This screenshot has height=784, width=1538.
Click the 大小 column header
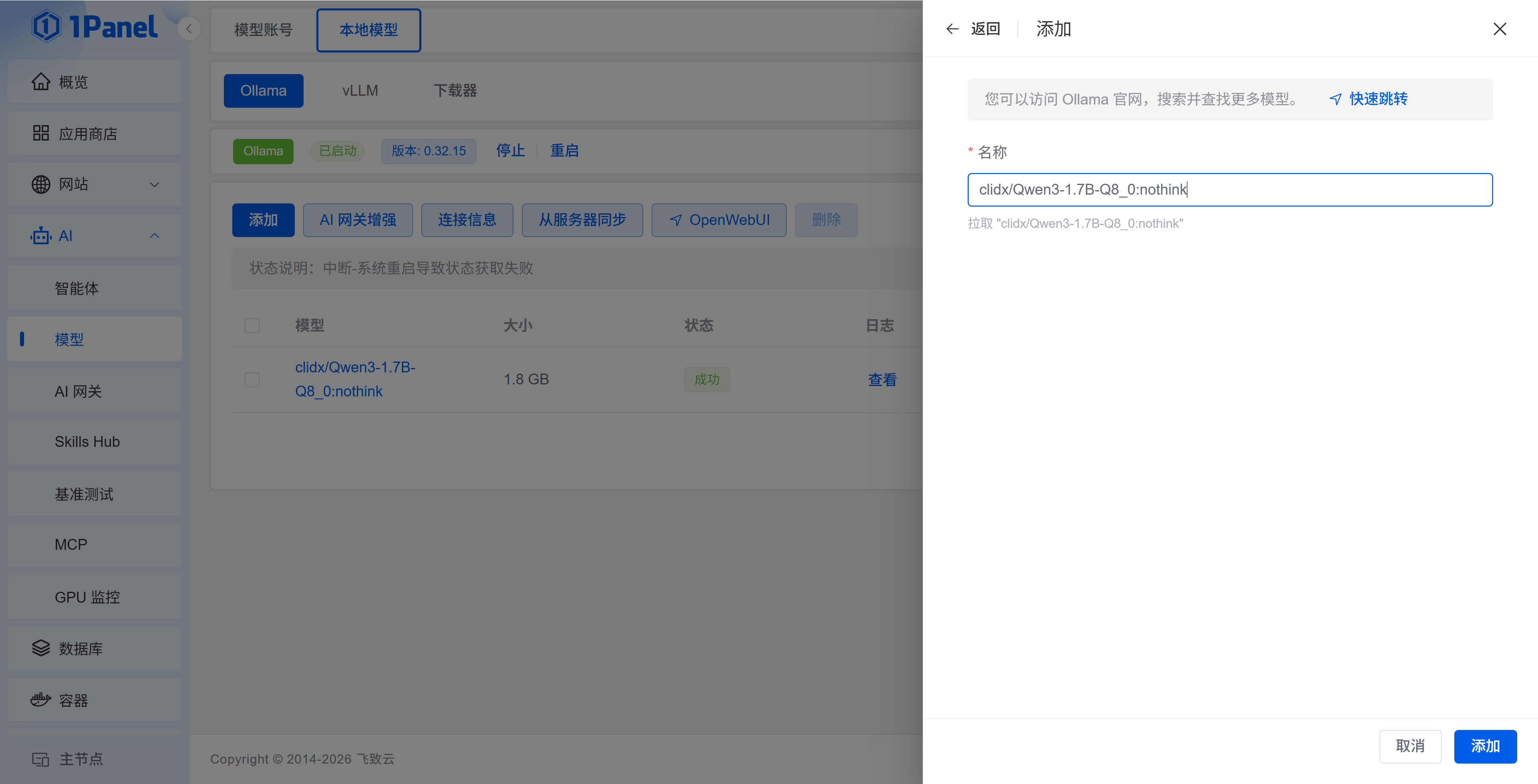coord(517,326)
